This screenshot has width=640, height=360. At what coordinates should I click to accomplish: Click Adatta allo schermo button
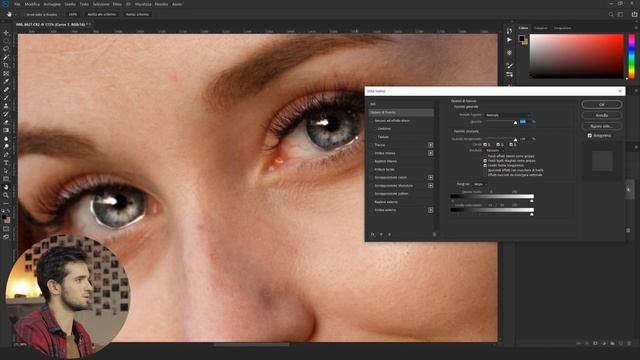[x=102, y=14]
